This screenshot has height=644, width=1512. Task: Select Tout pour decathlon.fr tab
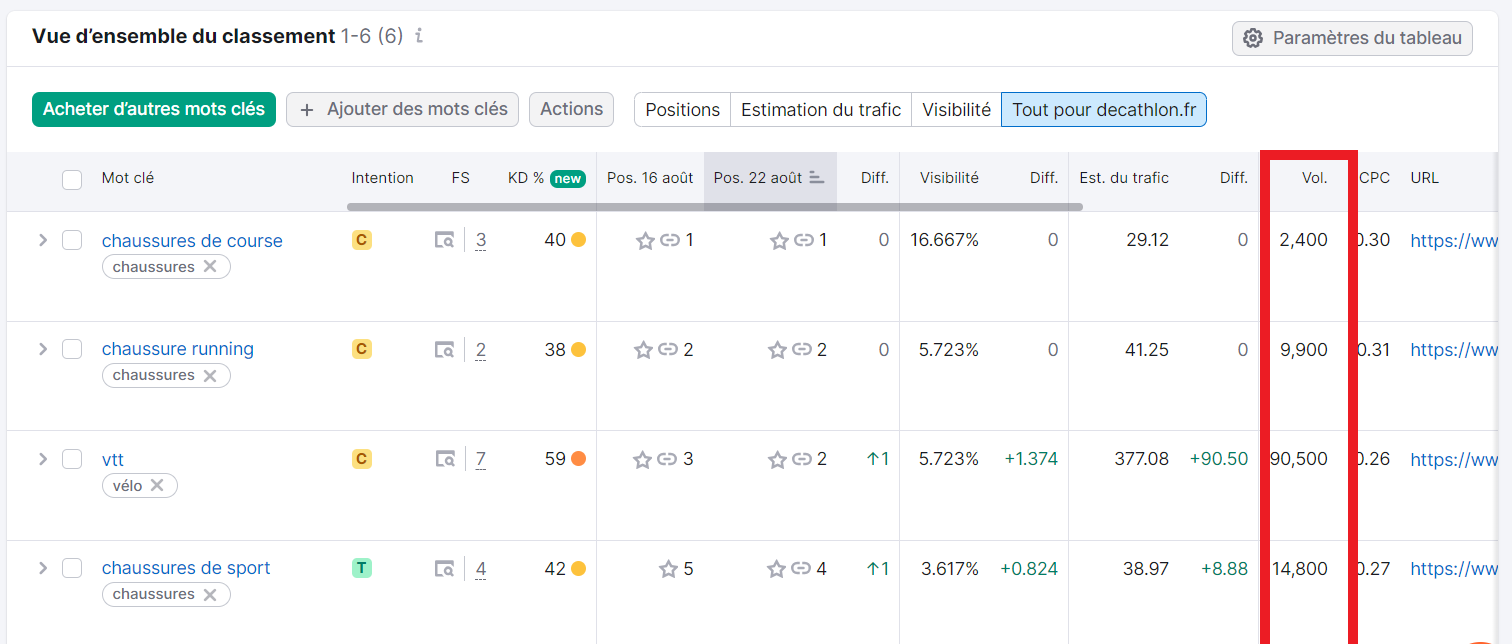[x=1104, y=110]
